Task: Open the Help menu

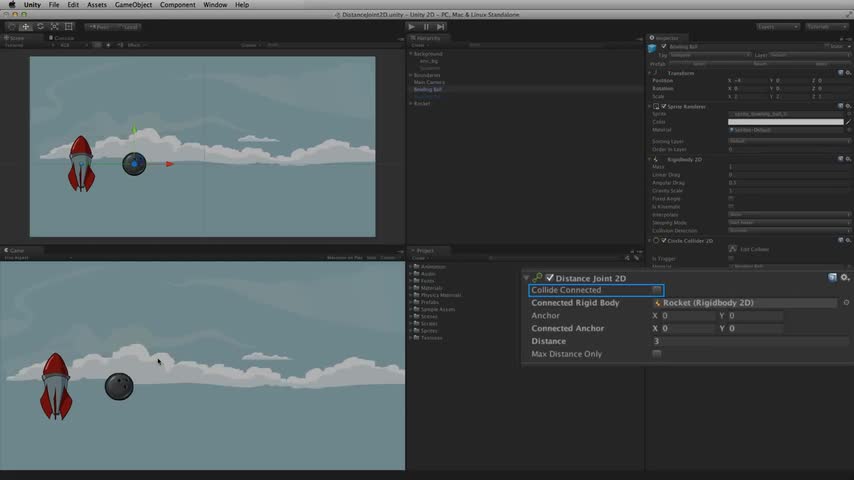Action: 242,5
